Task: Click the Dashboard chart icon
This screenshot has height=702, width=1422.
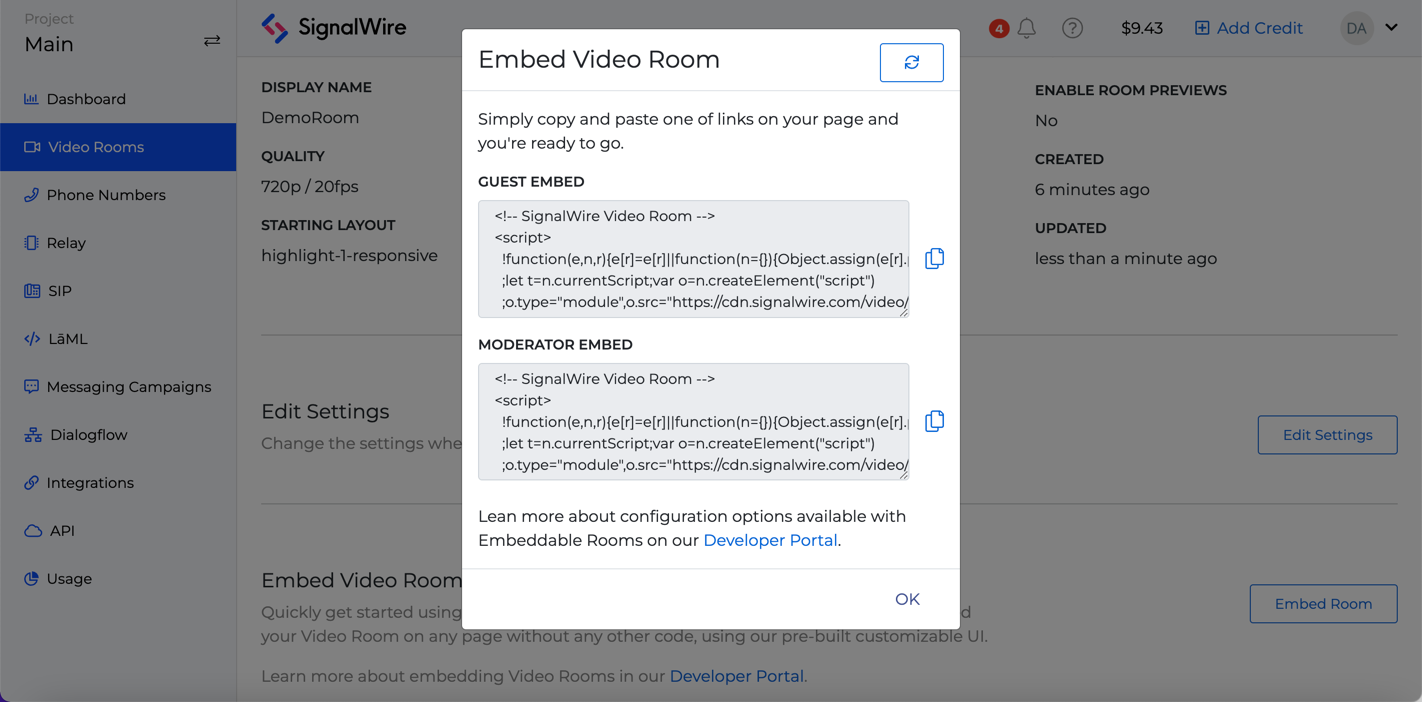Action: pyautogui.click(x=31, y=99)
